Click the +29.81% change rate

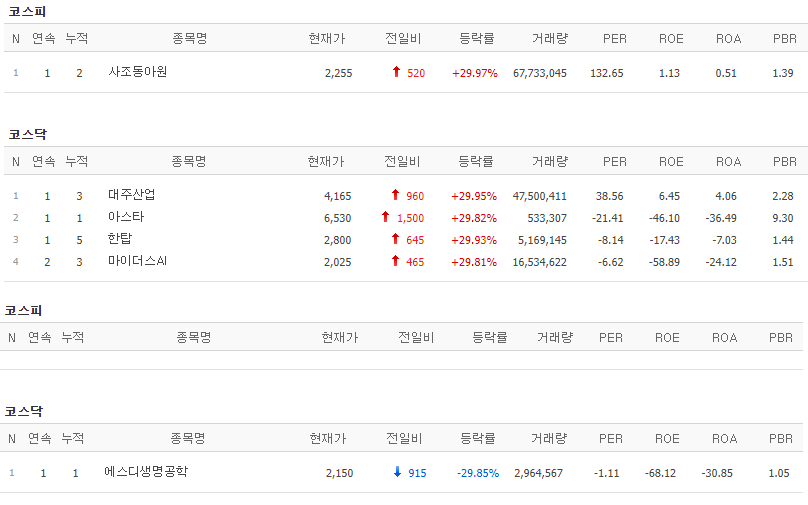(474, 262)
